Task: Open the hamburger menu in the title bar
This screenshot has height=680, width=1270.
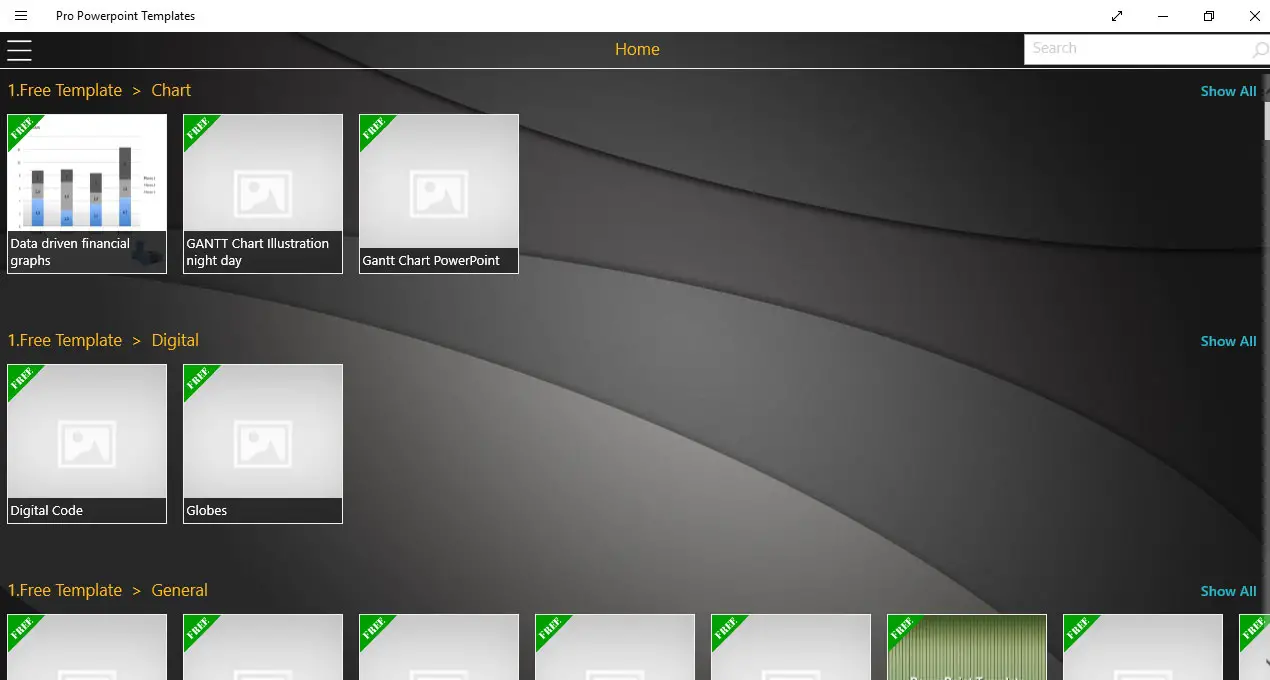Action: pos(21,16)
